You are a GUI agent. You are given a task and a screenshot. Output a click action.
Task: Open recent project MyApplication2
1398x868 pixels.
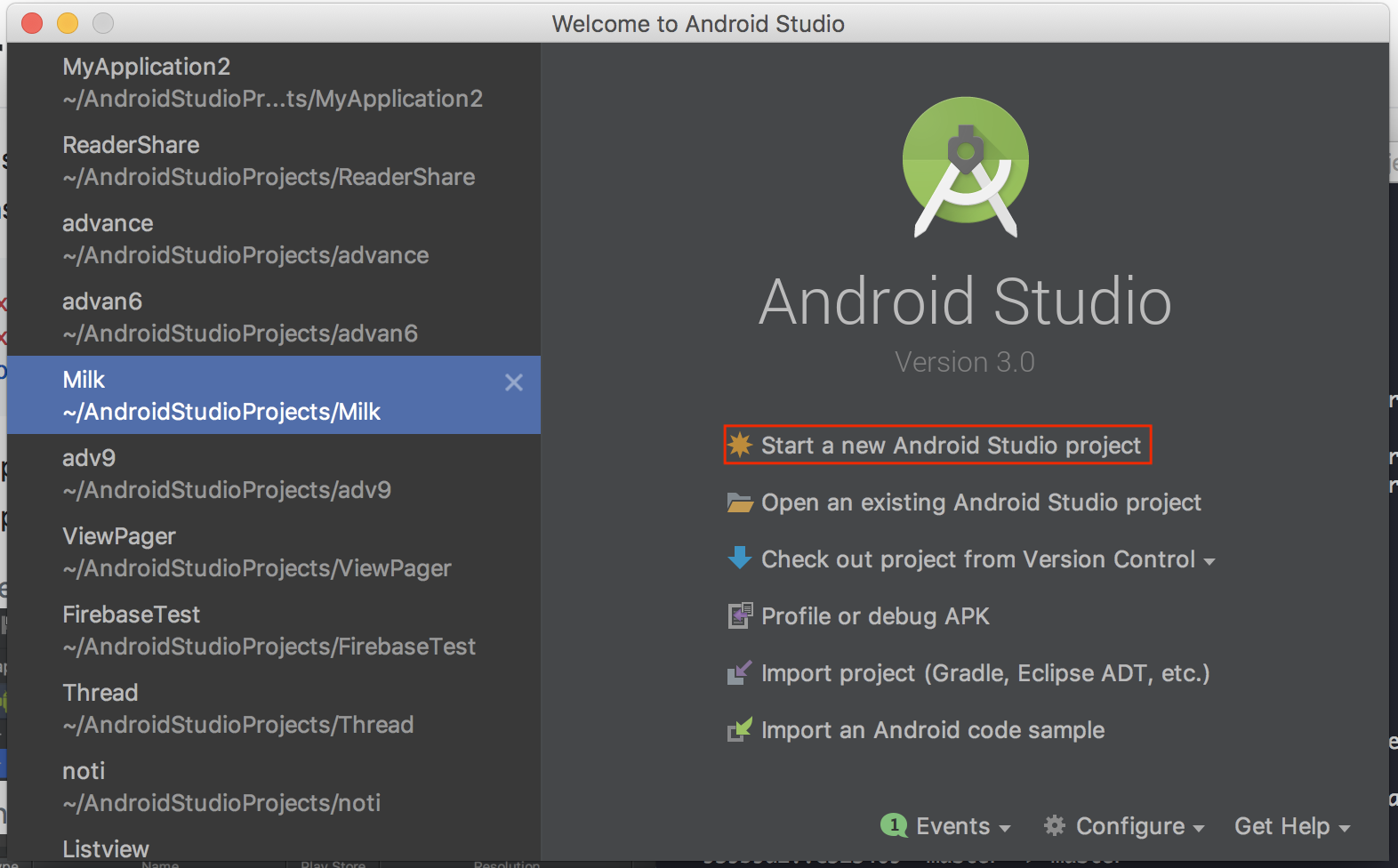tap(274, 83)
